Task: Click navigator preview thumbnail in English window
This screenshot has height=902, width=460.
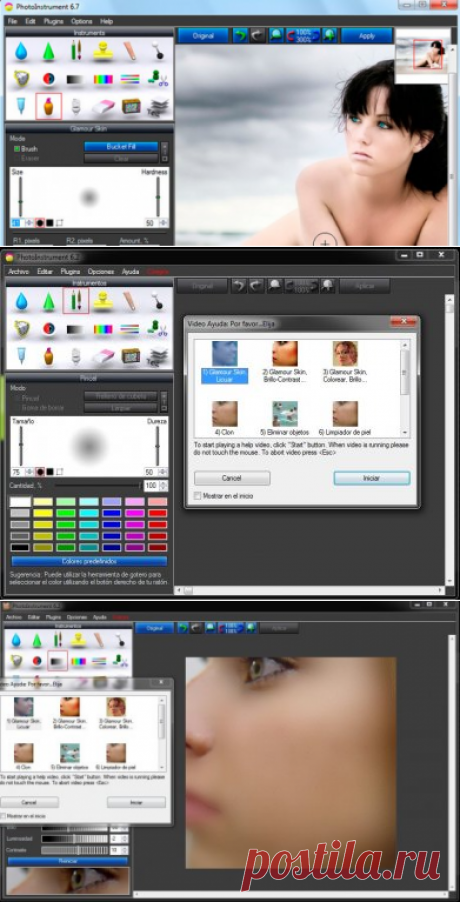Action: pos(421,55)
